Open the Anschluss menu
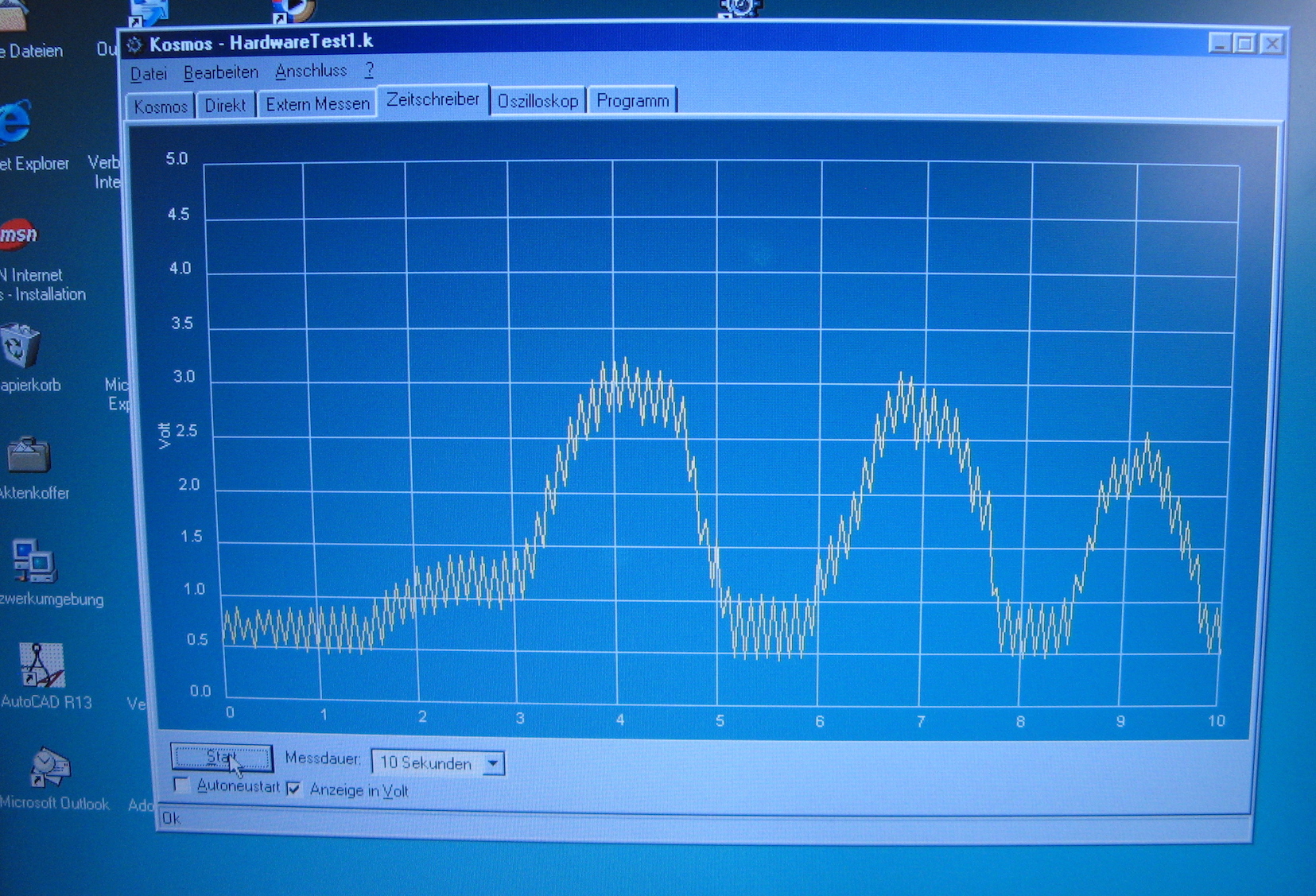Image resolution: width=1316 pixels, height=896 pixels. coord(311,71)
